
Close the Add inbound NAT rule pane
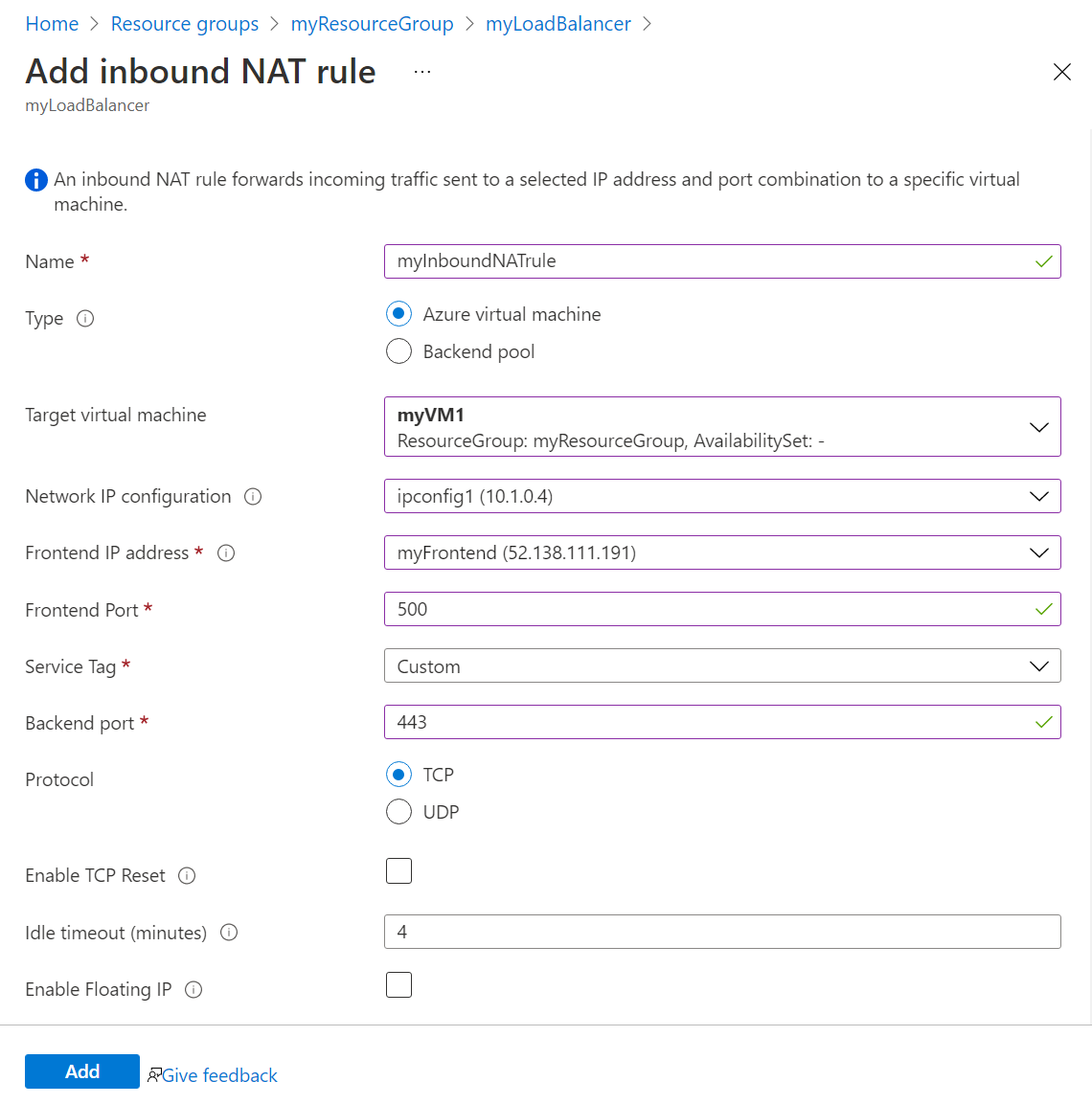pyautogui.click(x=1061, y=72)
